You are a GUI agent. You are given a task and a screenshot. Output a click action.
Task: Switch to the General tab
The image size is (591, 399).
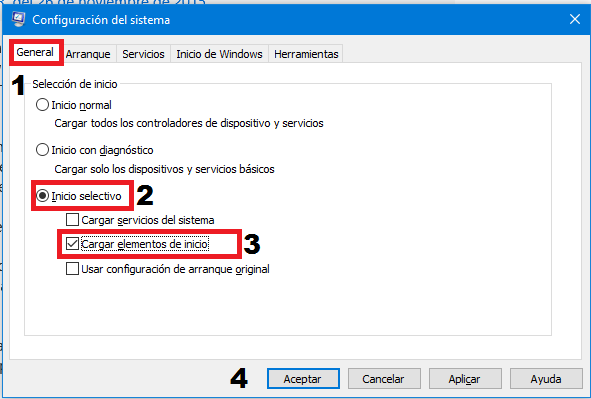pyautogui.click(x=35, y=52)
